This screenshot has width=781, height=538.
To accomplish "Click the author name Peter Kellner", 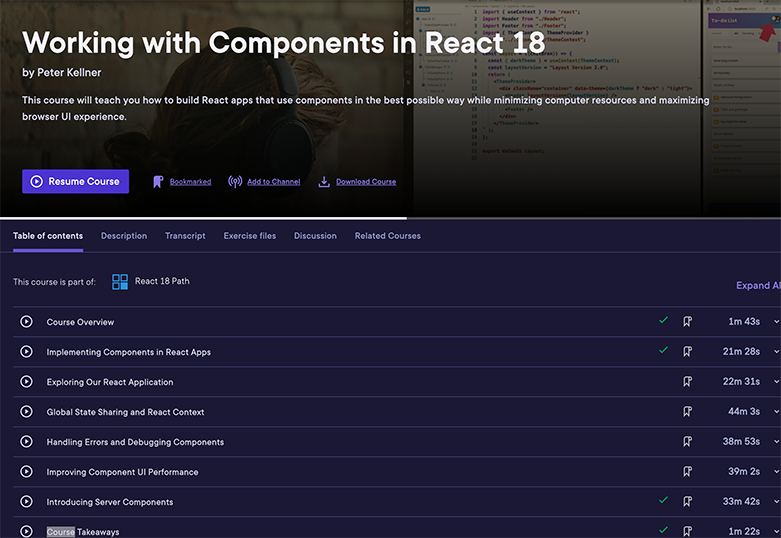I will tap(69, 73).
